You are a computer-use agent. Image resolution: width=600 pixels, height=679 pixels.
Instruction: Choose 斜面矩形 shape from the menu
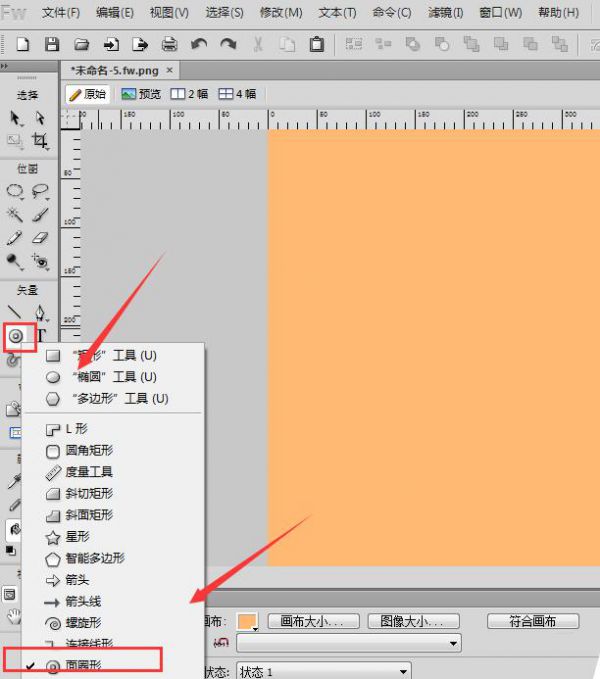coord(113,515)
